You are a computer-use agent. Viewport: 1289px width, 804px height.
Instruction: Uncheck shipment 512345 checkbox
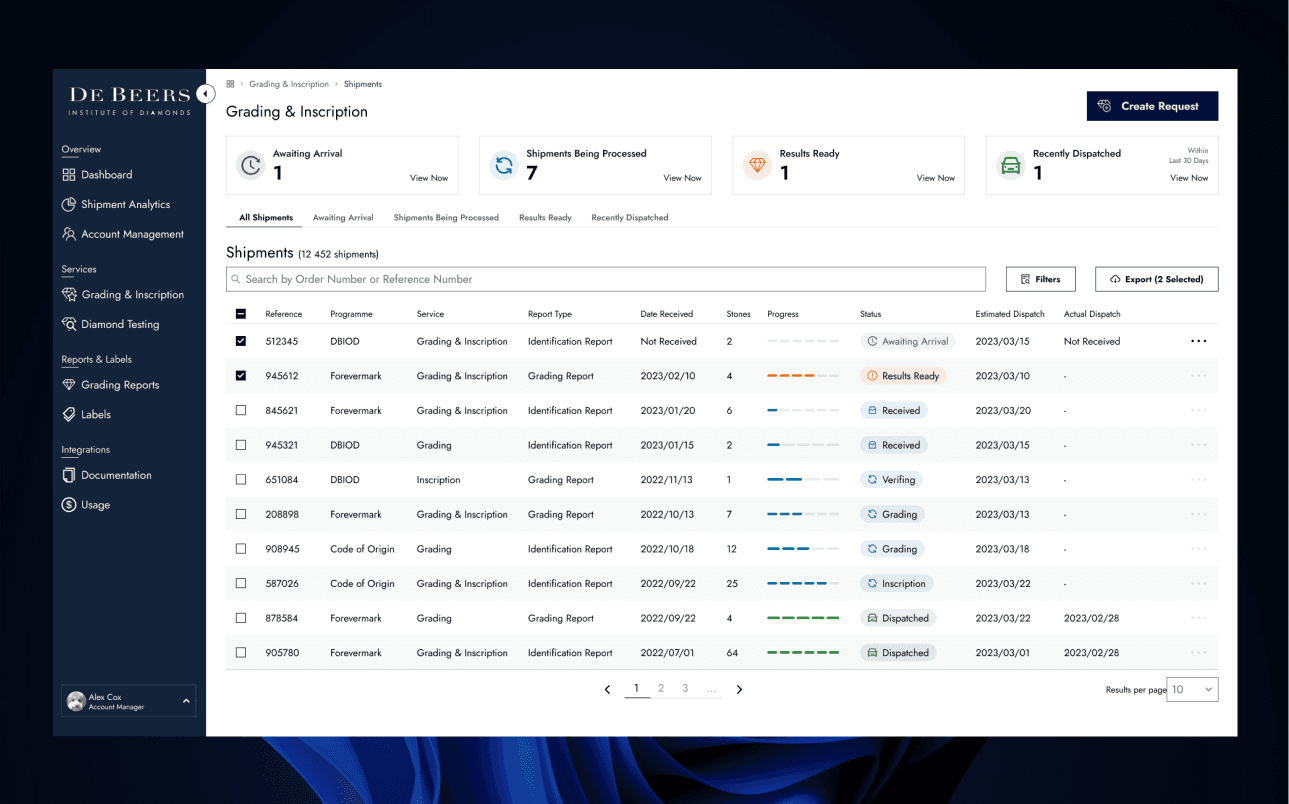(x=241, y=341)
